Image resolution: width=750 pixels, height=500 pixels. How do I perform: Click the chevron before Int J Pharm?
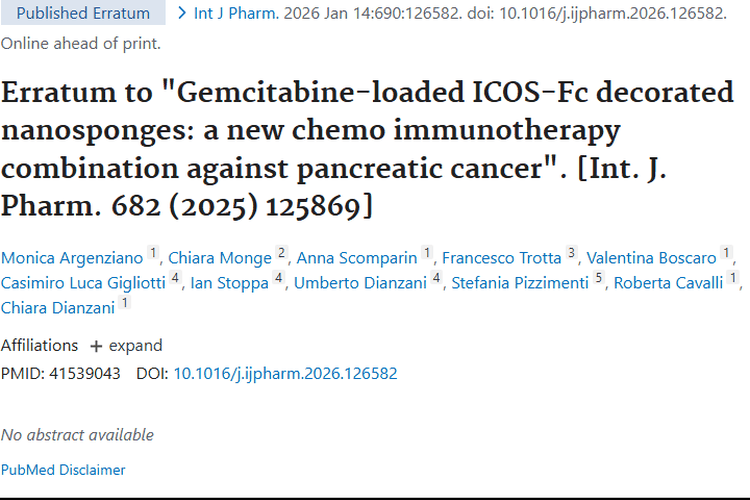pyautogui.click(x=181, y=13)
